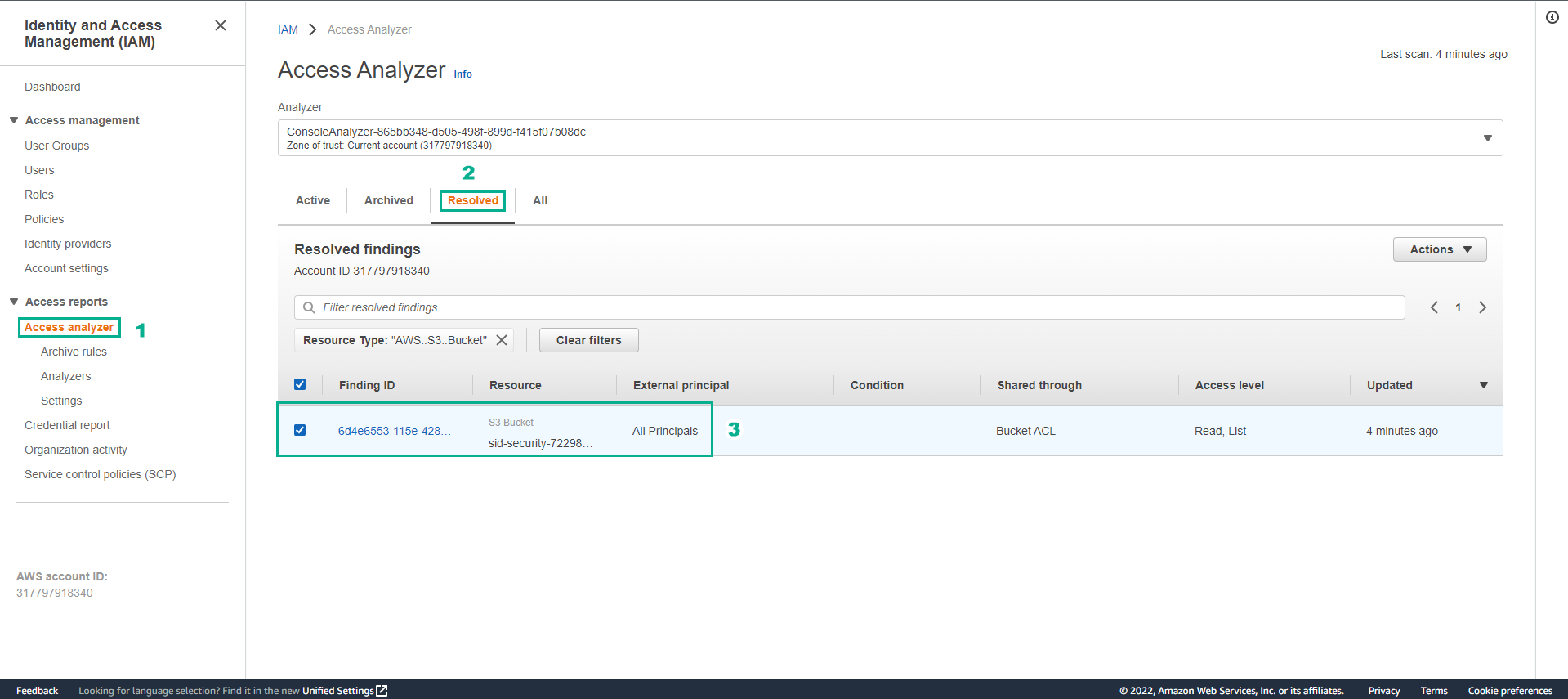
Task: Select the sid-security-72298 resource cell
Action: [x=540, y=443]
